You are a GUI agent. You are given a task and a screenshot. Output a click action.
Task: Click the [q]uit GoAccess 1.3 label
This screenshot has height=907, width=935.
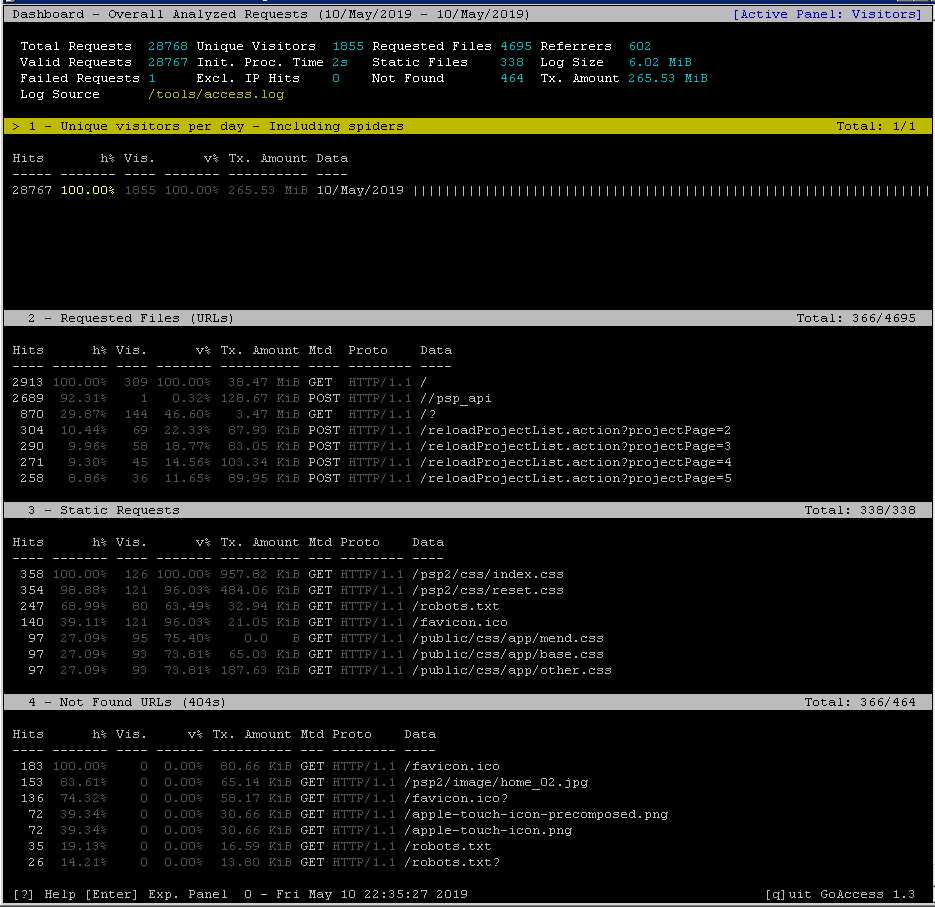pyautogui.click(x=840, y=894)
